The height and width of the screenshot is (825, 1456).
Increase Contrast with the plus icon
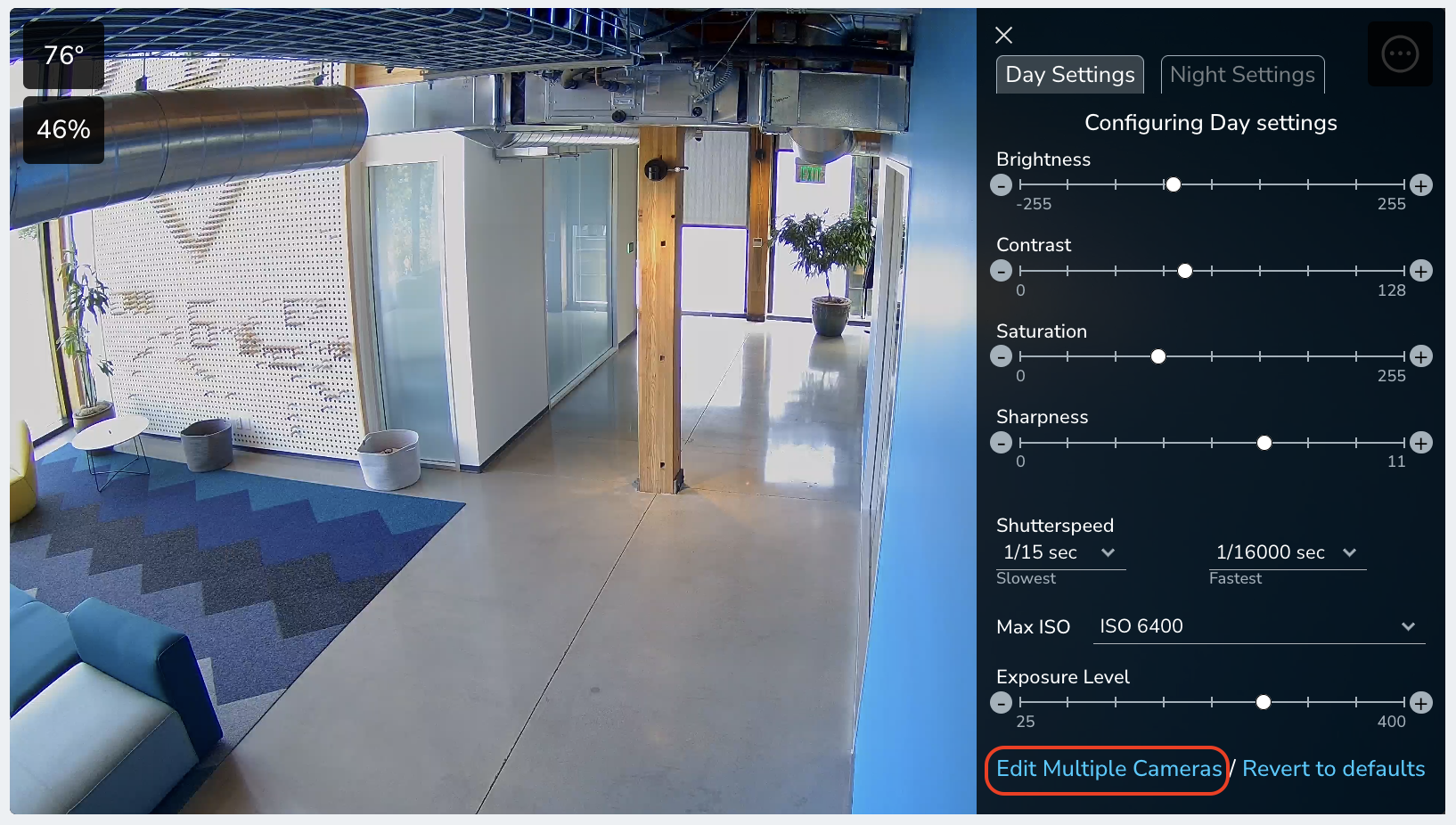click(1421, 271)
